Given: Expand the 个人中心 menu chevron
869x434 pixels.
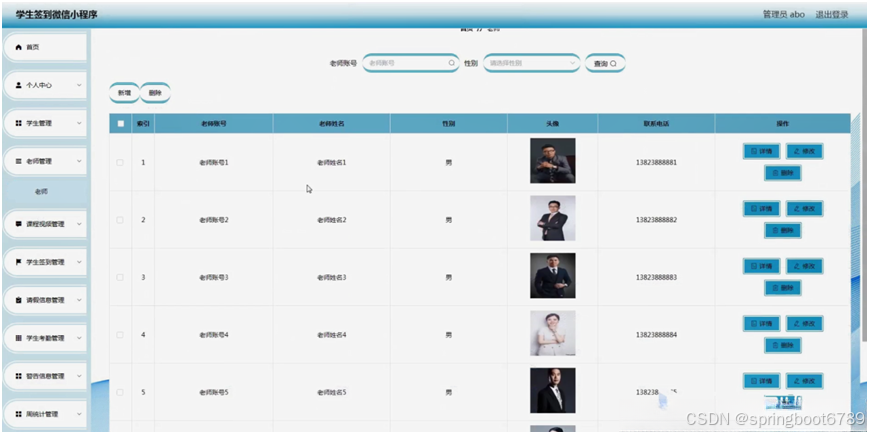Looking at the screenshot, I should pyautogui.click(x=79, y=85).
